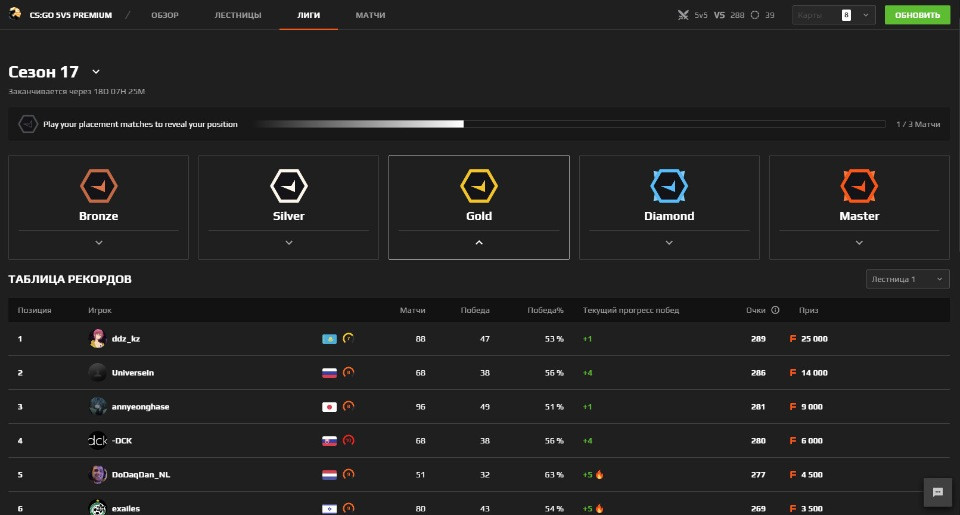Open UniverseIn player profile link
This screenshot has width=960, height=515.
(133, 372)
